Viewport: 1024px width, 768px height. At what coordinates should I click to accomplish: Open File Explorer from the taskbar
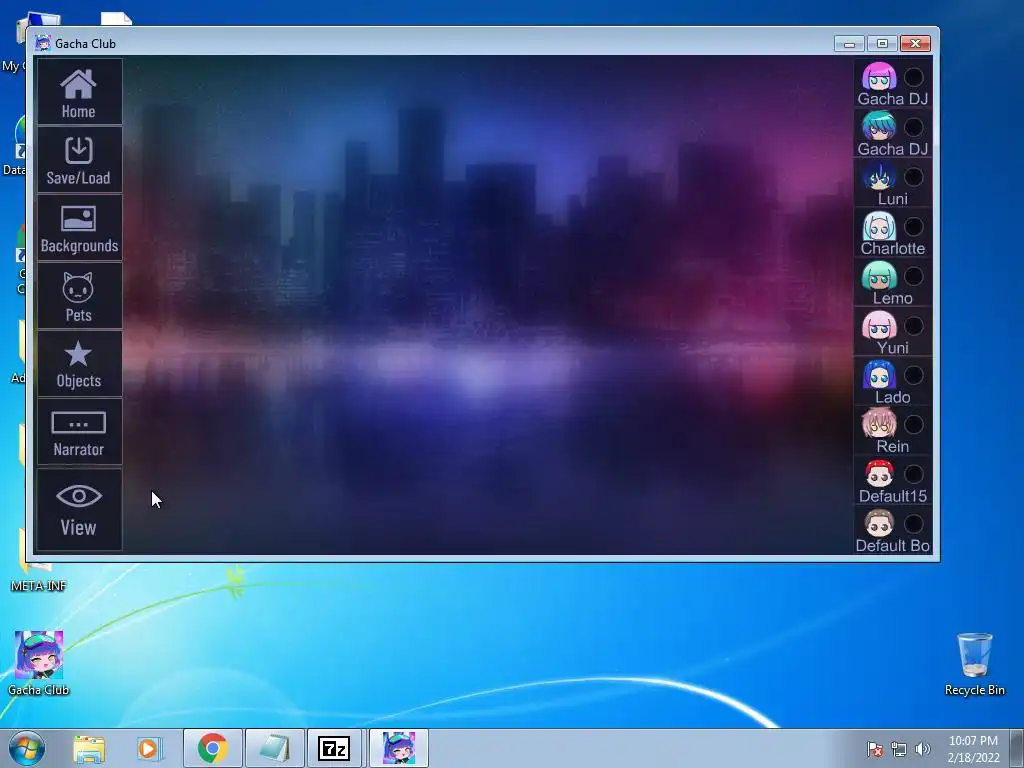89,748
